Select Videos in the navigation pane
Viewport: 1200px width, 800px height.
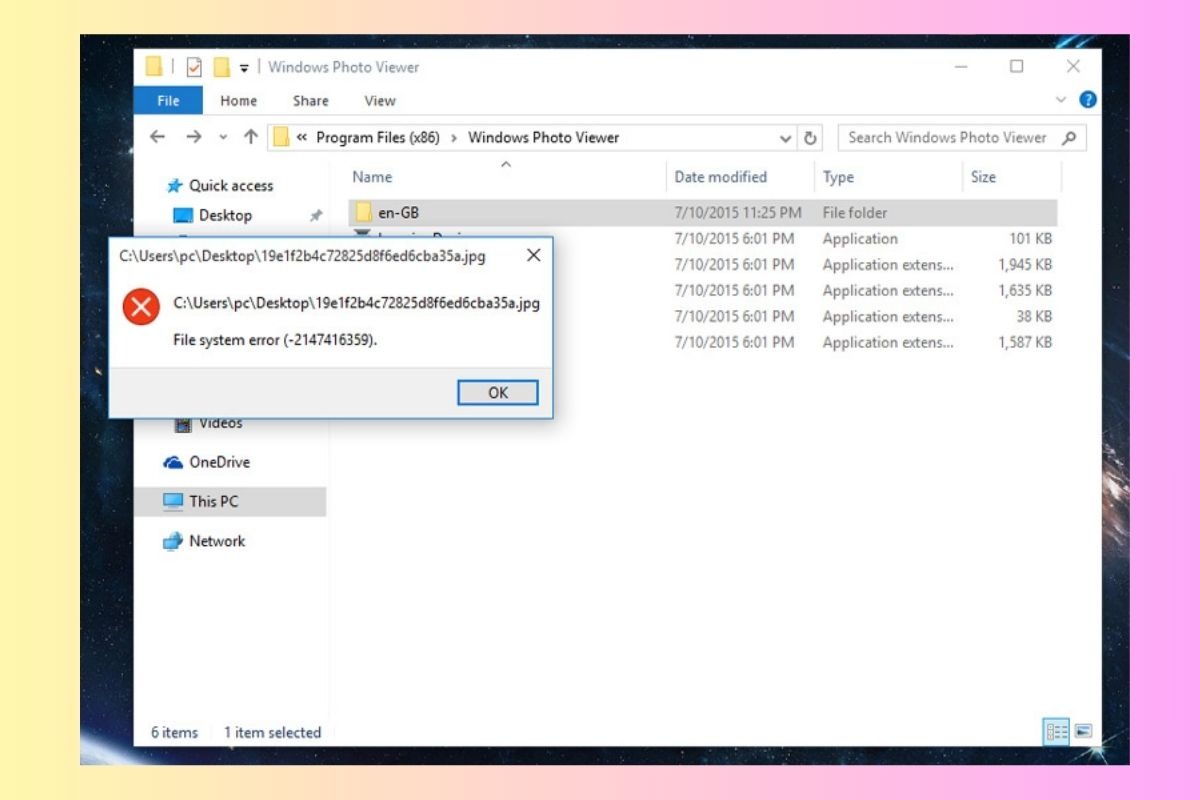point(220,423)
